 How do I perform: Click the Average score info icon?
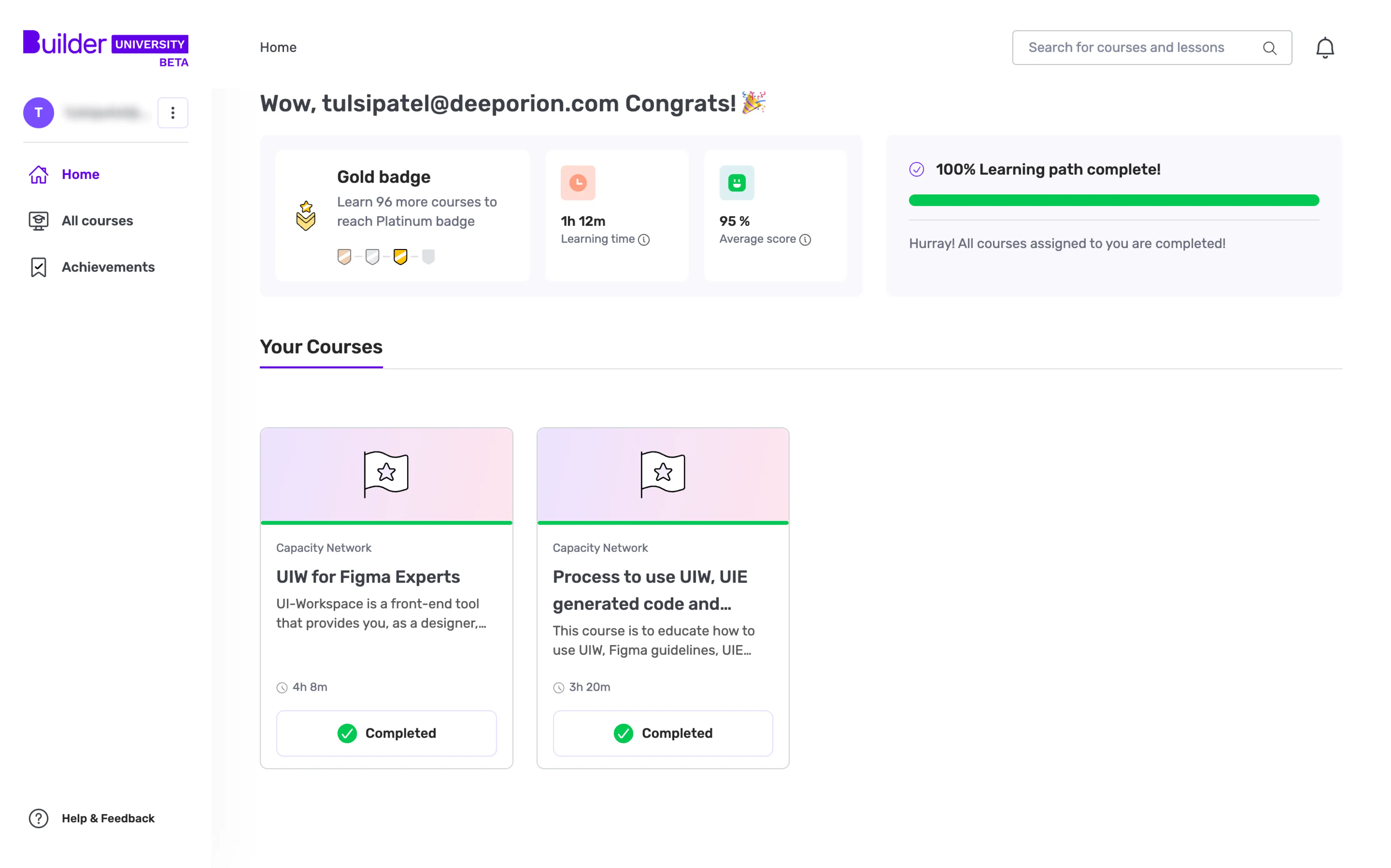[x=805, y=240]
